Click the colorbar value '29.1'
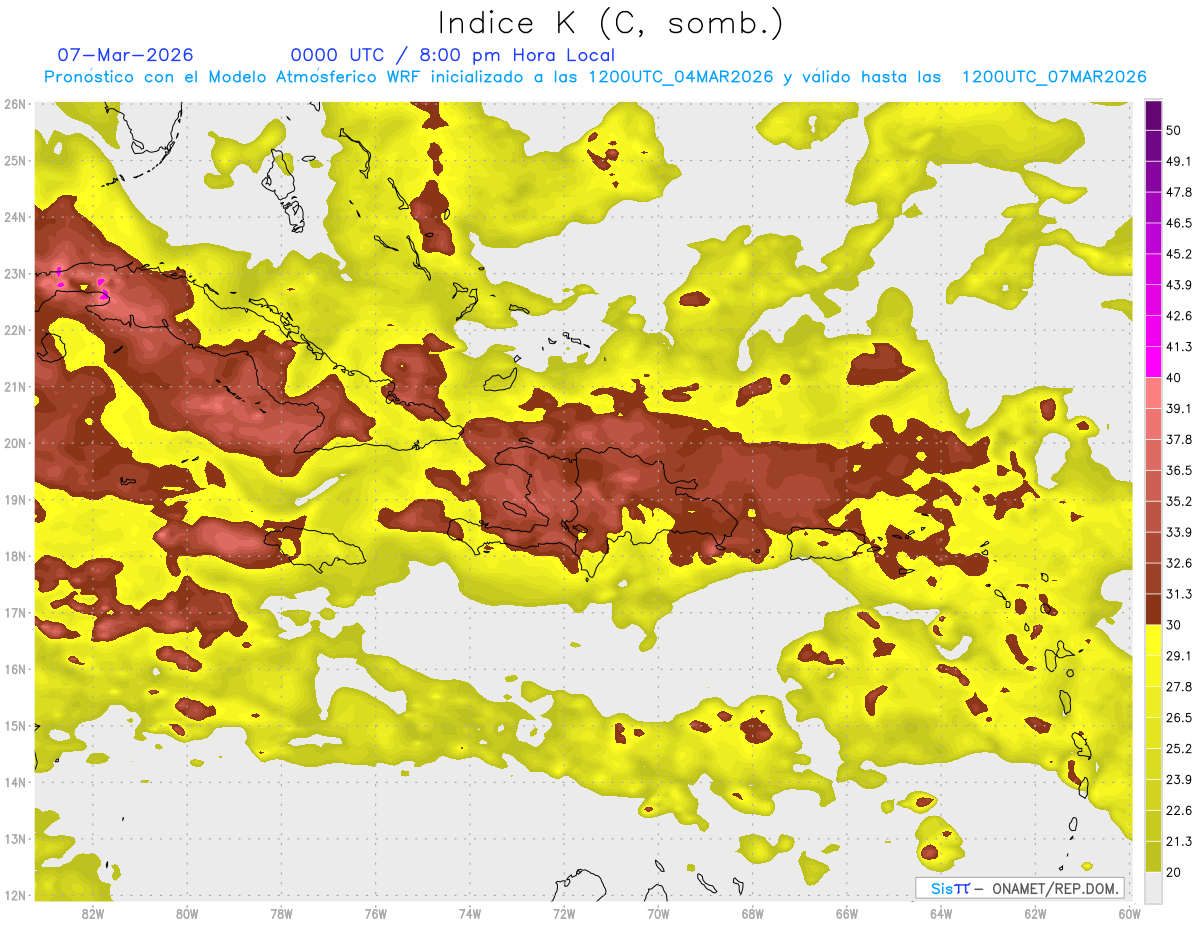1200x927 pixels. 1178,656
